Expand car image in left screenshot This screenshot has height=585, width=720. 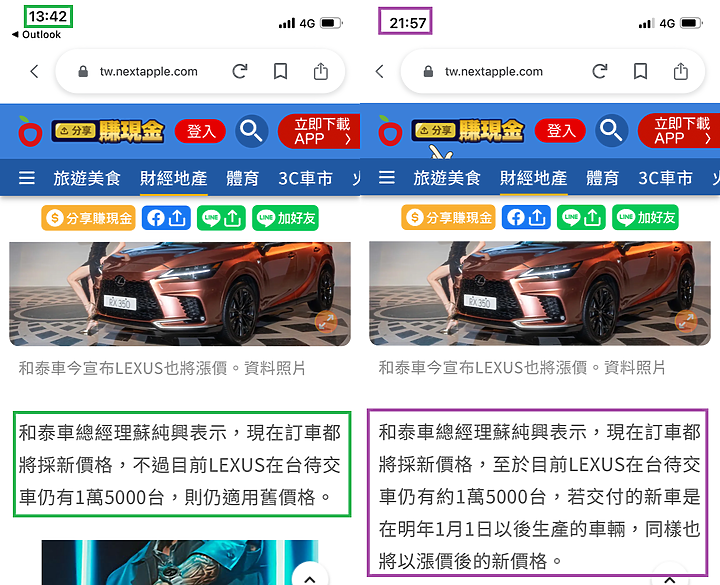point(326,322)
